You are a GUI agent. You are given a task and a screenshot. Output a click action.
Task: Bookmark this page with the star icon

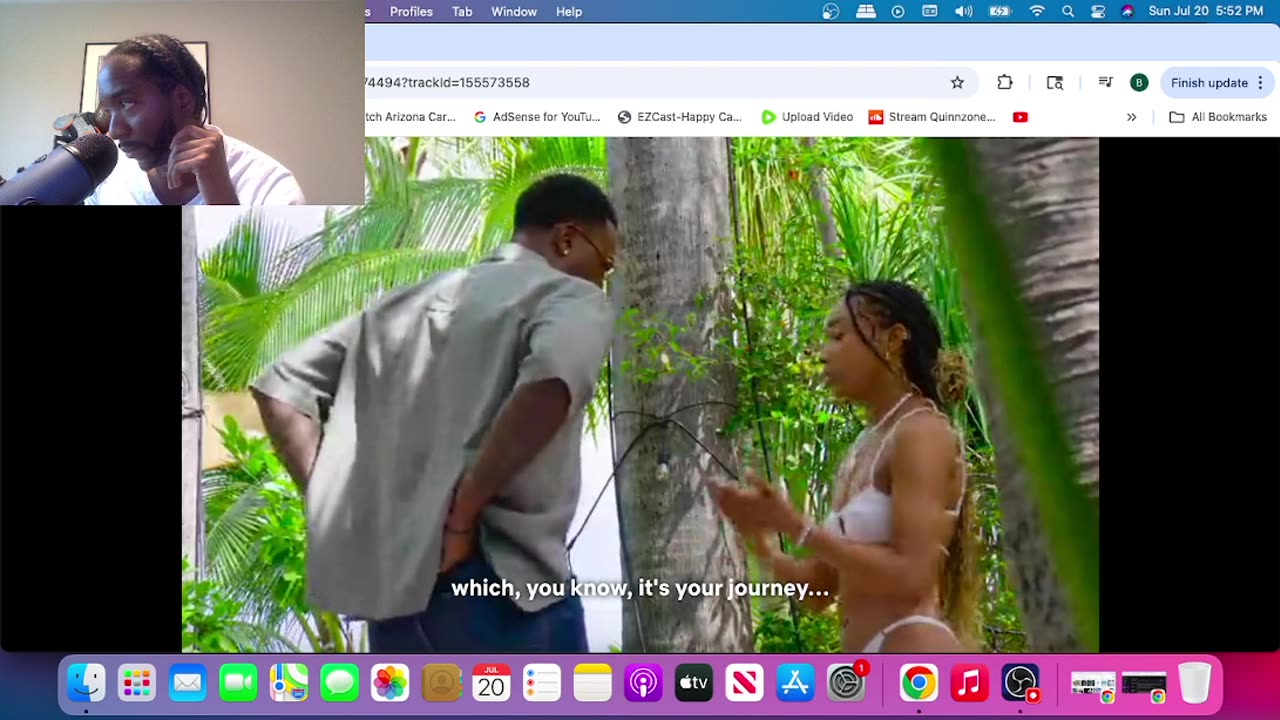pyautogui.click(x=957, y=83)
